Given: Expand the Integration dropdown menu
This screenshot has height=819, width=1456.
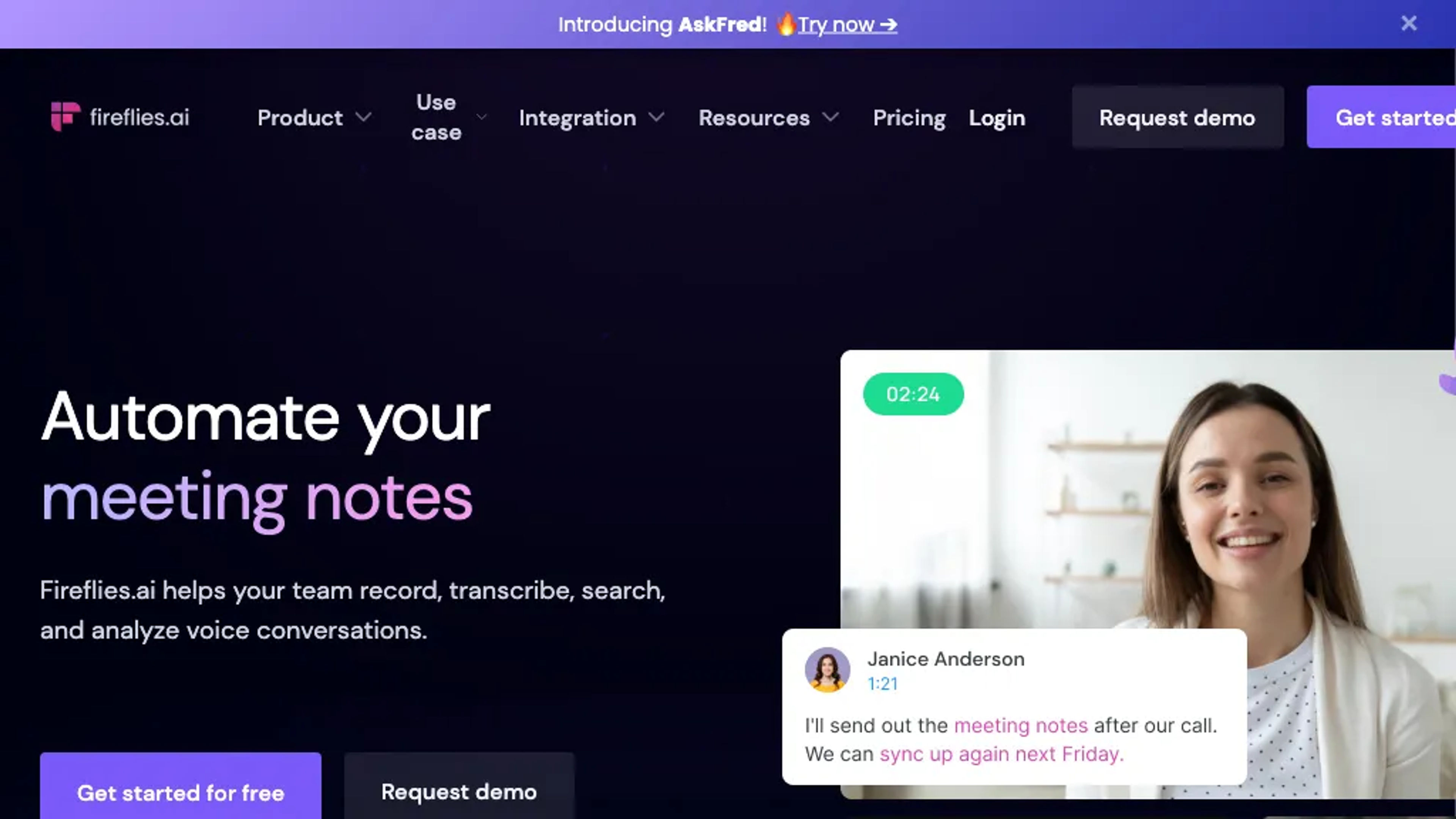Looking at the screenshot, I should point(592,118).
